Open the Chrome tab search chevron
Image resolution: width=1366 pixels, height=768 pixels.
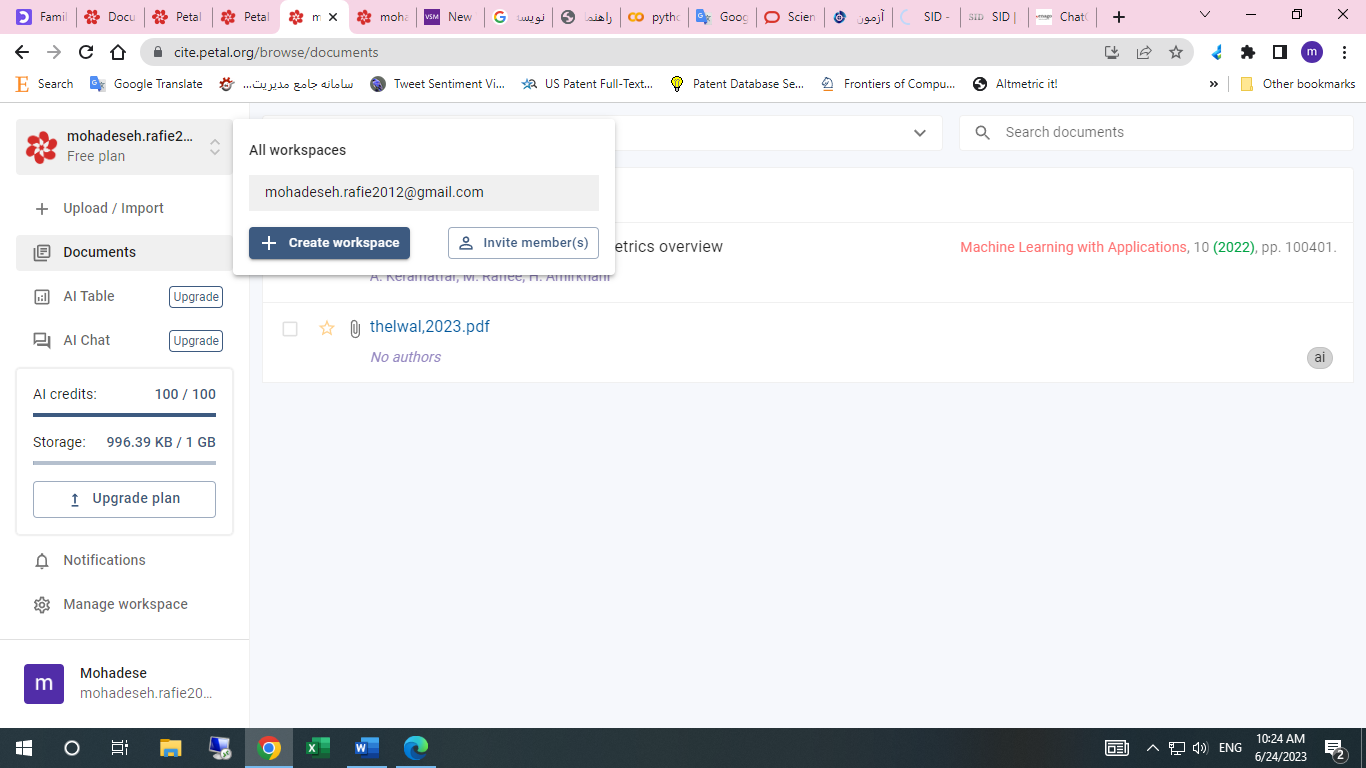point(1205,15)
